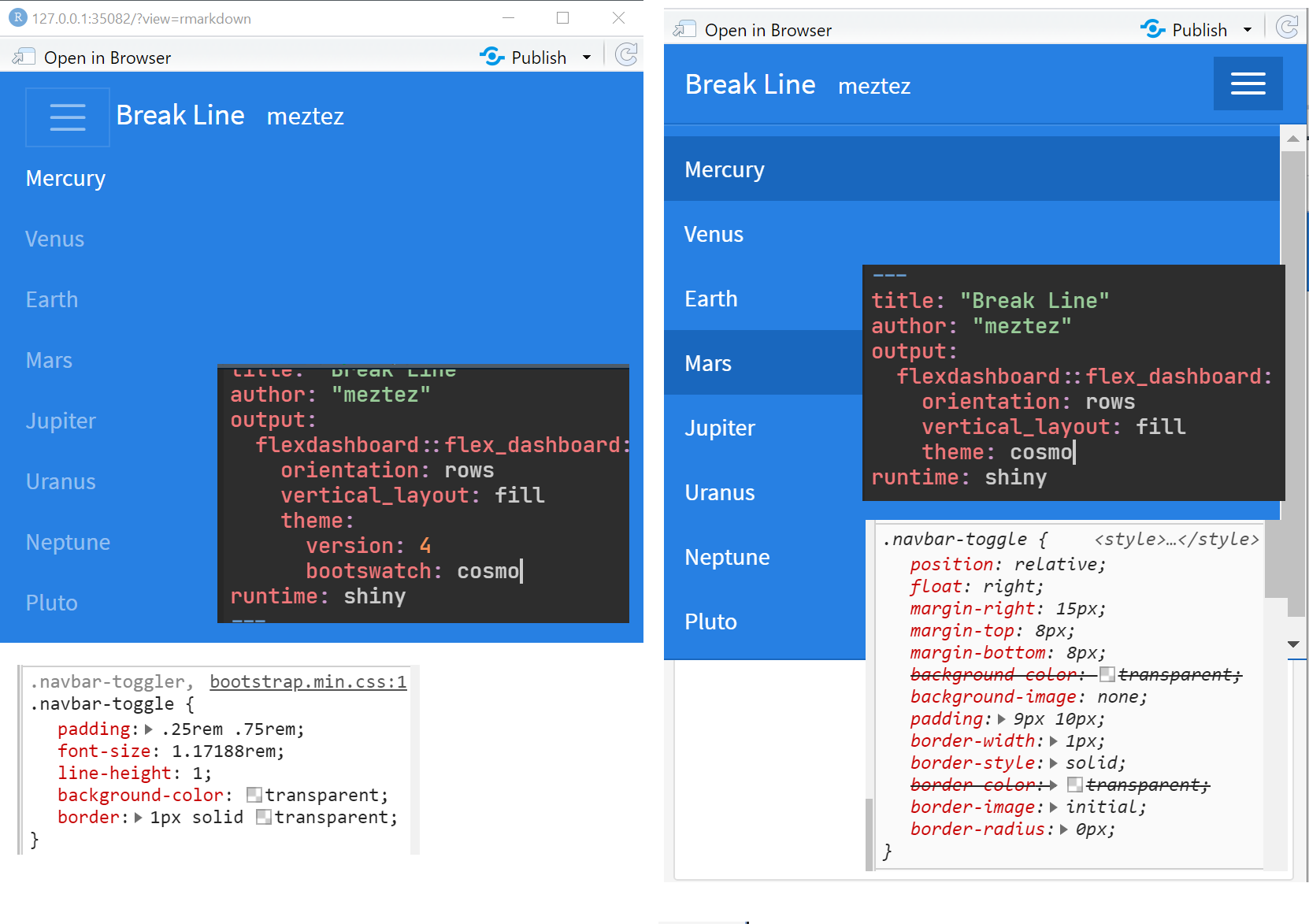1309x924 pixels.
Task: Re-enable the struck-through border-color property
Action: 974,785
